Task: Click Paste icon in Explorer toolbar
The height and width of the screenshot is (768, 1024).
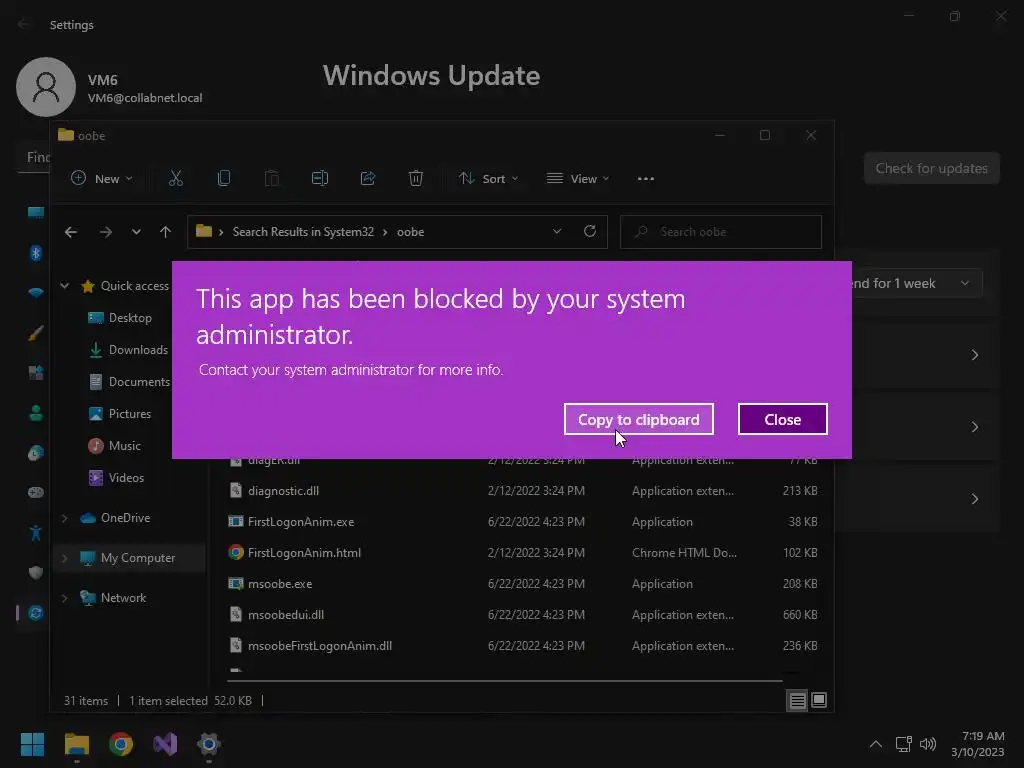Action: [x=272, y=178]
